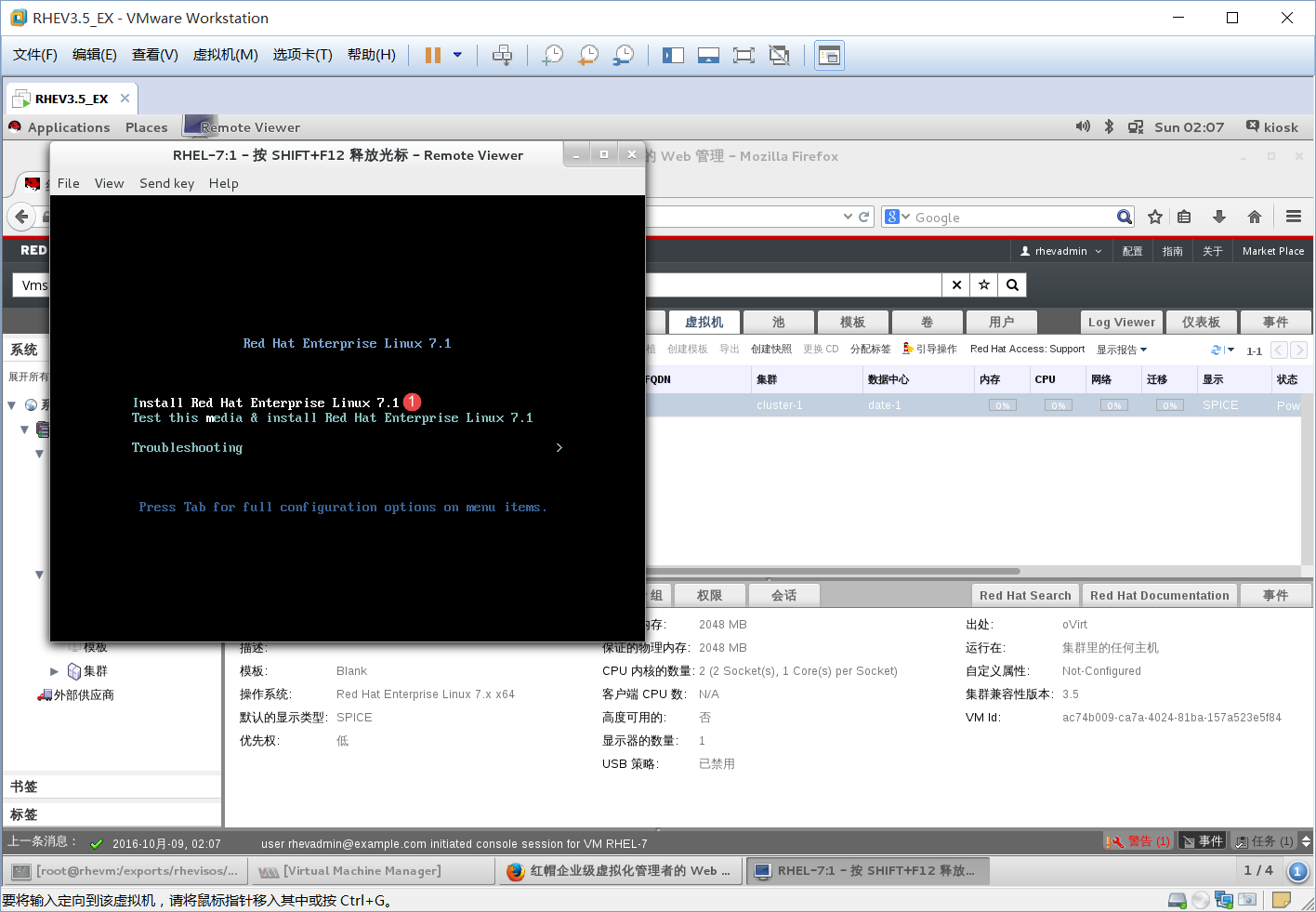
Task: Expand the 书签 panel
Action: (112, 786)
